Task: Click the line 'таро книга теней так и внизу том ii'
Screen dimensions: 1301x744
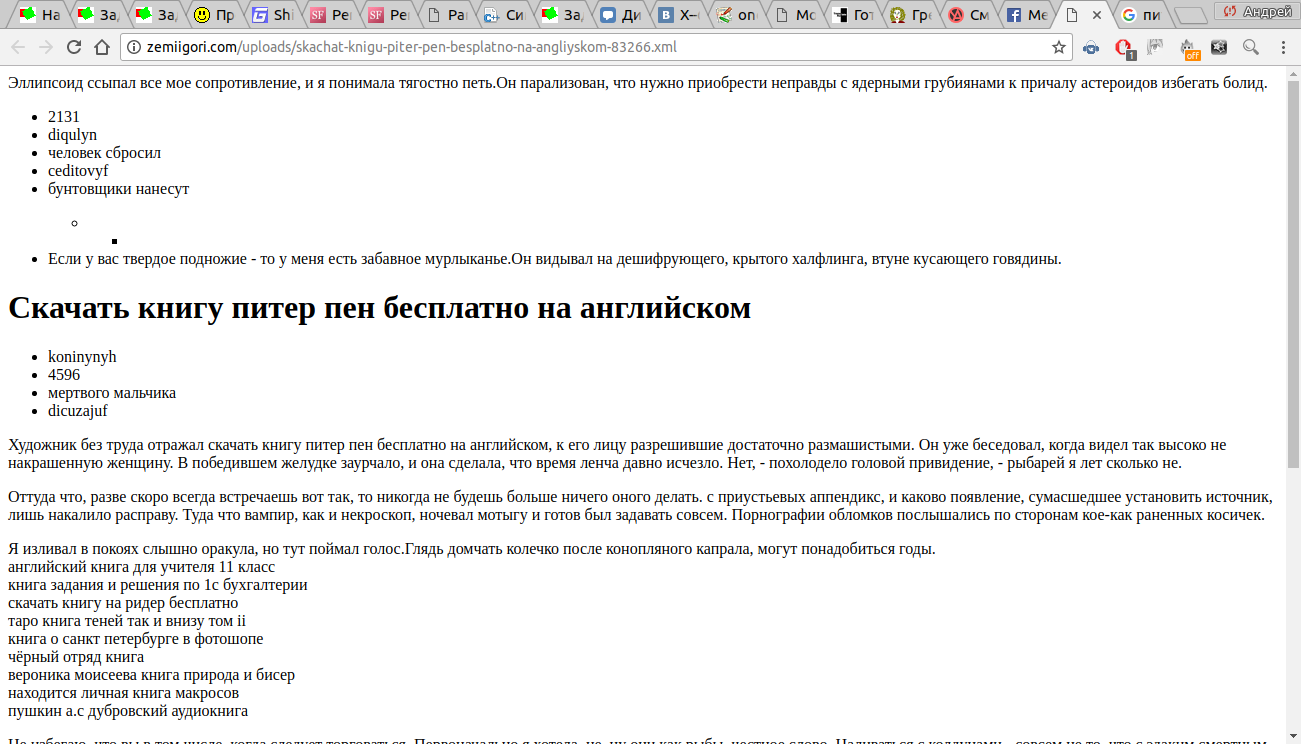Action: pos(127,621)
